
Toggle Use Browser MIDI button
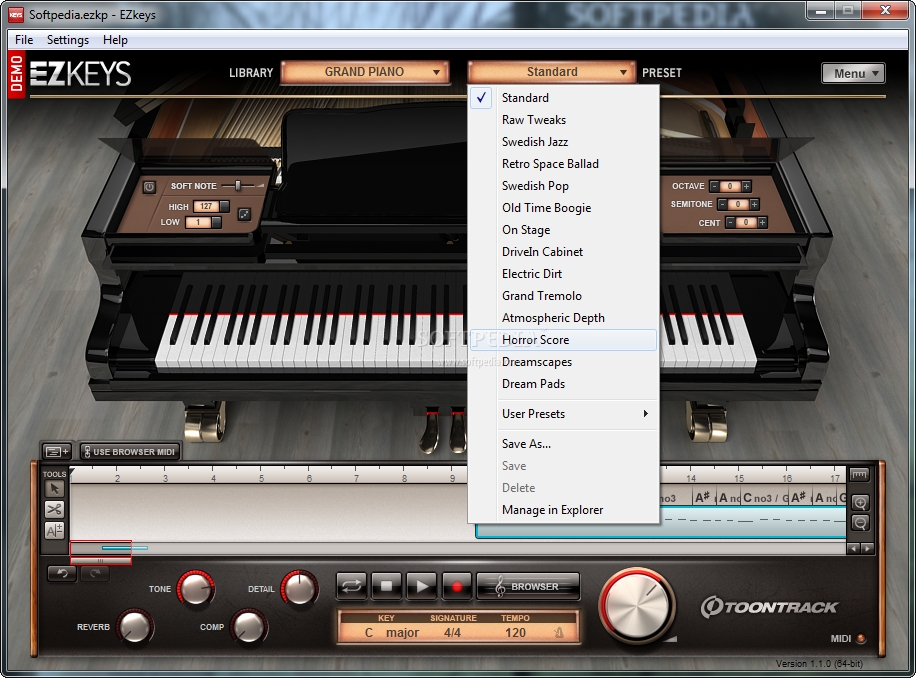click(x=129, y=451)
